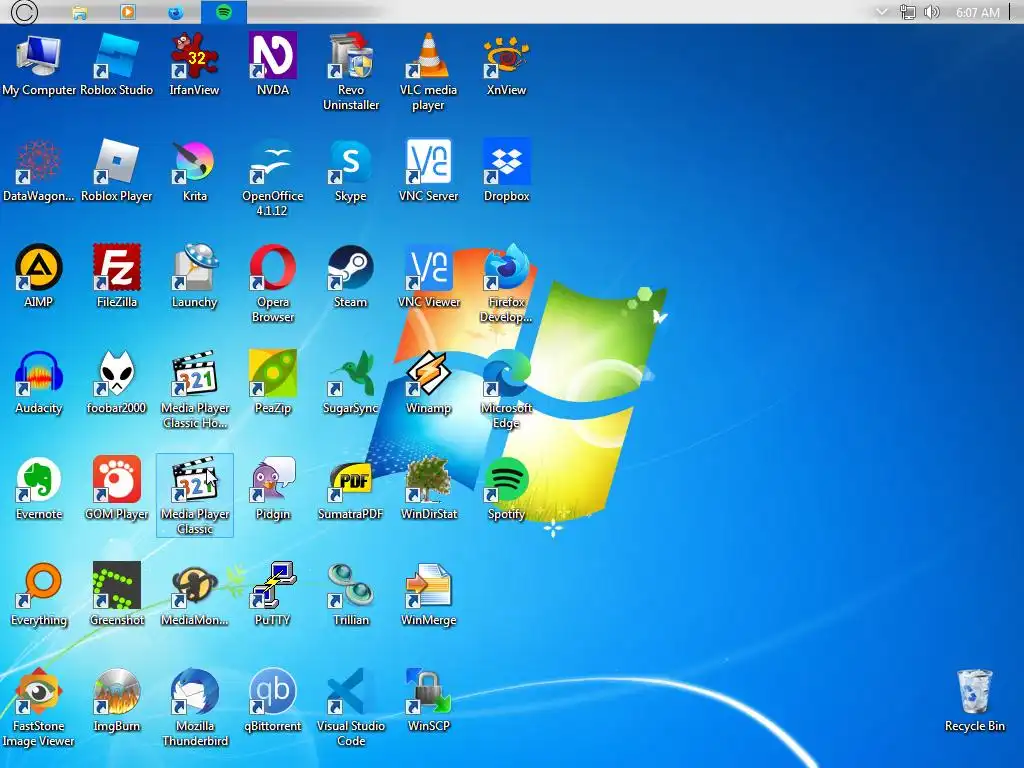Open the Visual Studio Code shortcut
The height and width of the screenshot is (768, 1024).
[351, 707]
